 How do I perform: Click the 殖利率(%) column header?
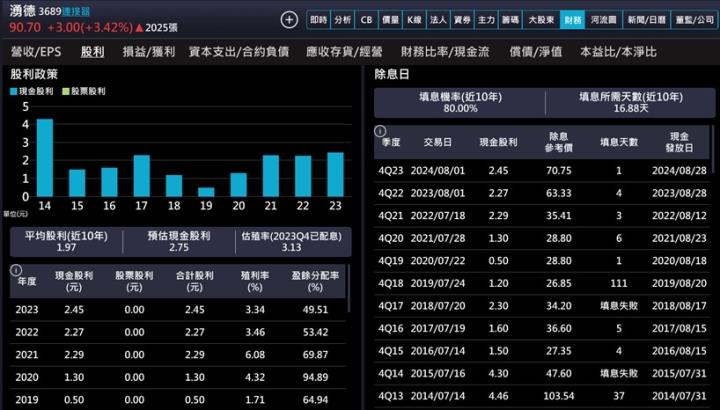click(x=255, y=281)
